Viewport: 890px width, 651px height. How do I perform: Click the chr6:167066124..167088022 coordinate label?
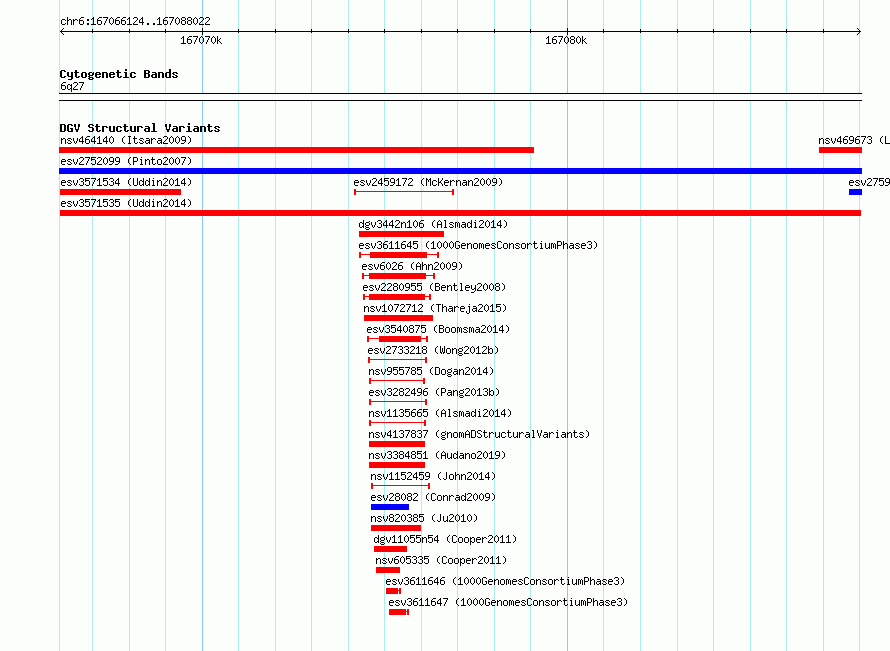click(135, 21)
